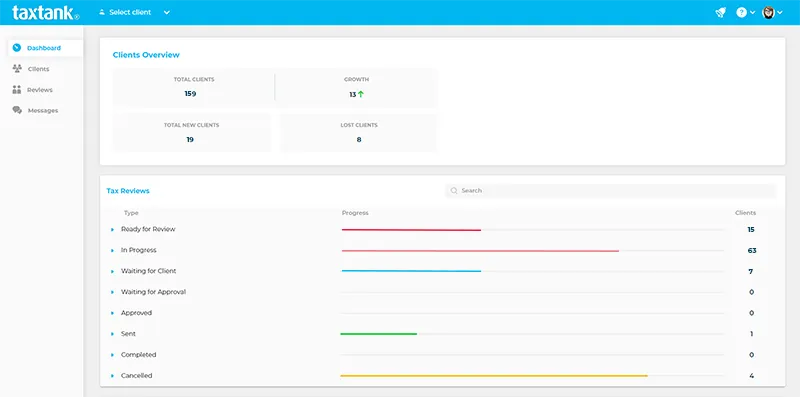Screen dimensions: 800x397
Task: Click the Total Clients value 159
Action: point(190,94)
